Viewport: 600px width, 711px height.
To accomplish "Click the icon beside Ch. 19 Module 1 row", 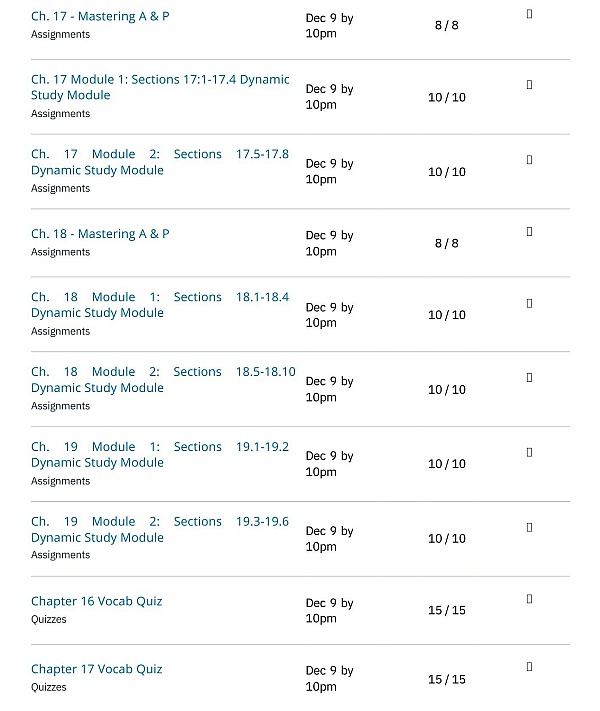I will (529, 452).
